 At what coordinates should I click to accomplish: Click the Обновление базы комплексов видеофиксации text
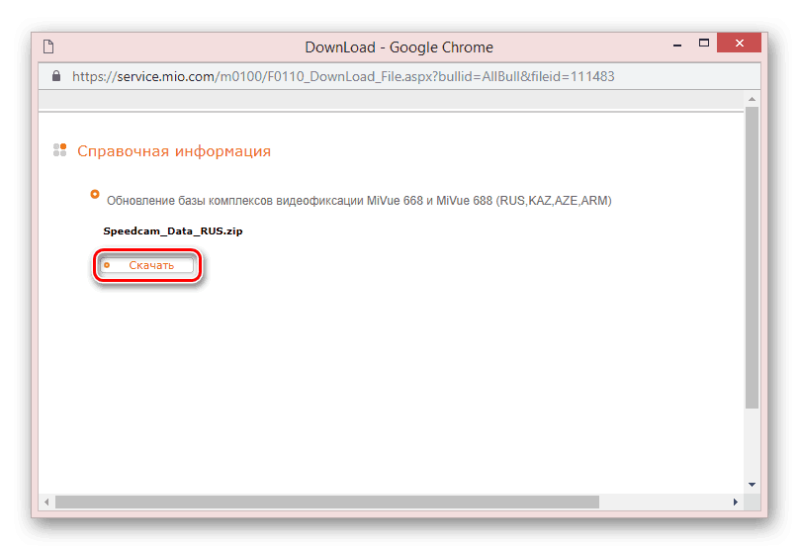359,201
